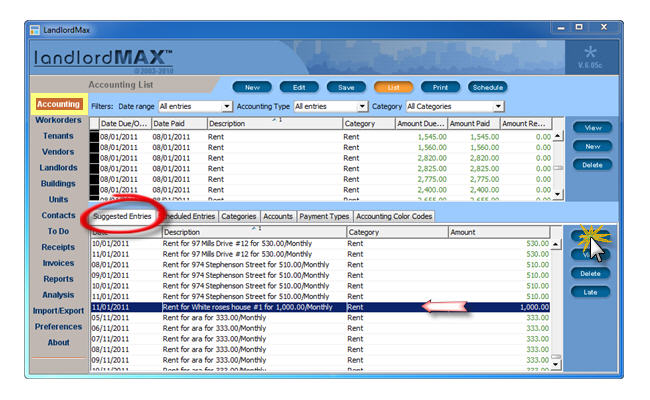Switch to the Suggested Entries tab
This screenshot has height=400, width=650.
[x=122, y=216]
